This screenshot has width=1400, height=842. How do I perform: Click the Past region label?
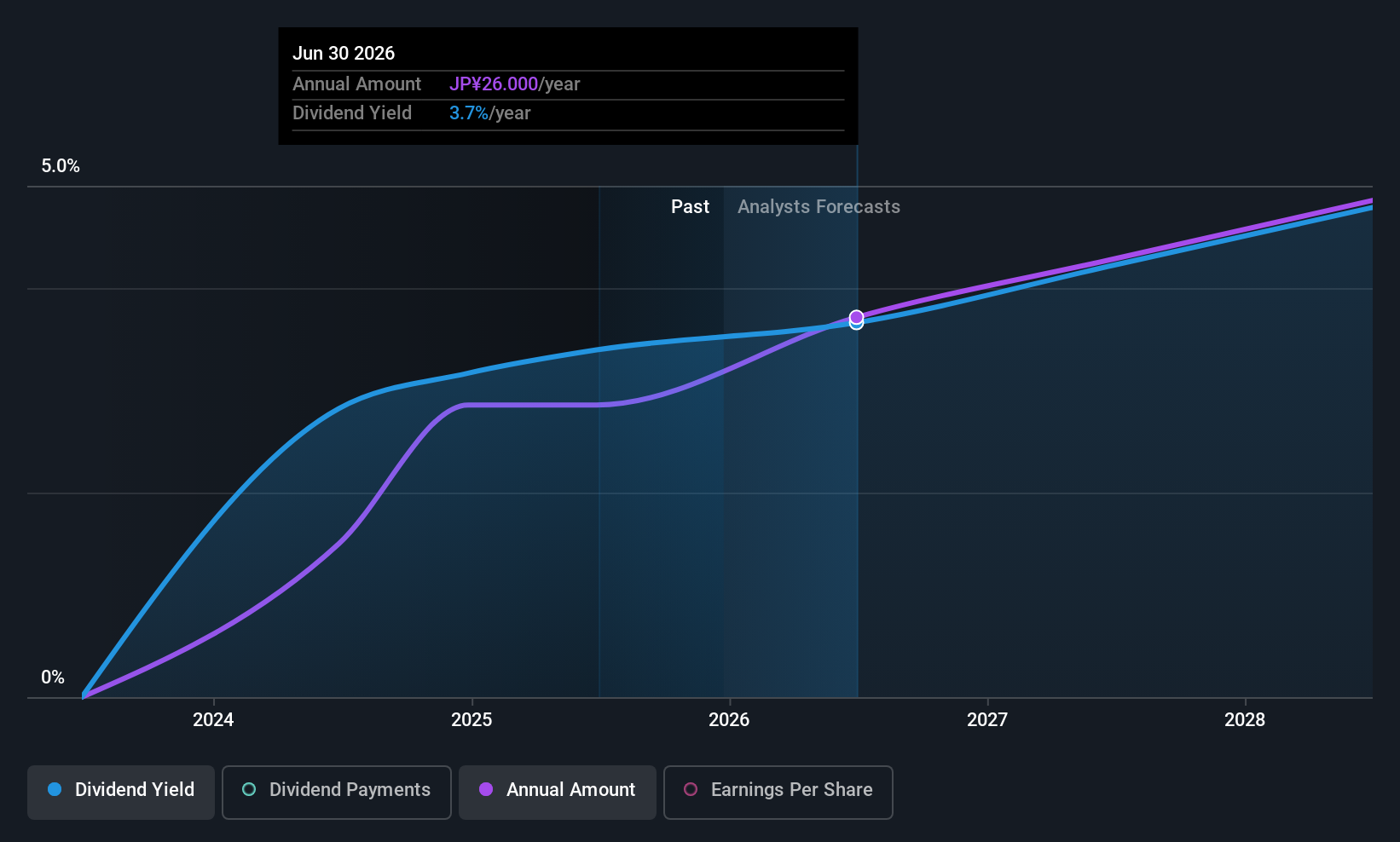(x=690, y=206)
